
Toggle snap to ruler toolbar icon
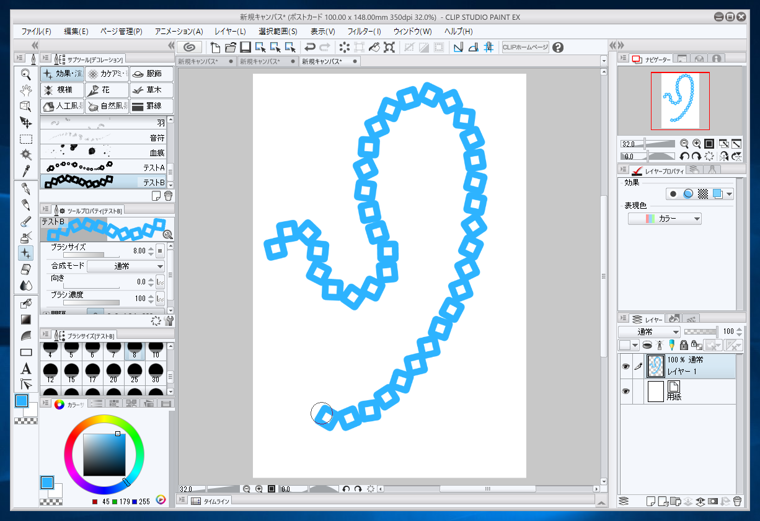point(458,47)
